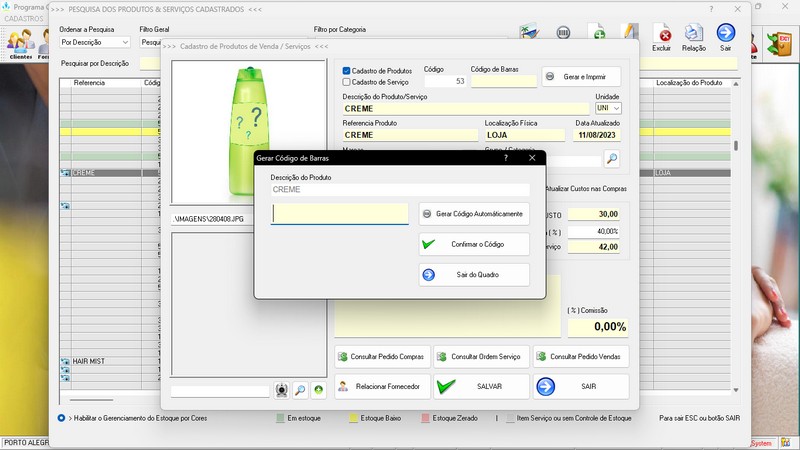Click Sair do Quadro button
Viewport: 800px width, 450px height.
[474, 275]
